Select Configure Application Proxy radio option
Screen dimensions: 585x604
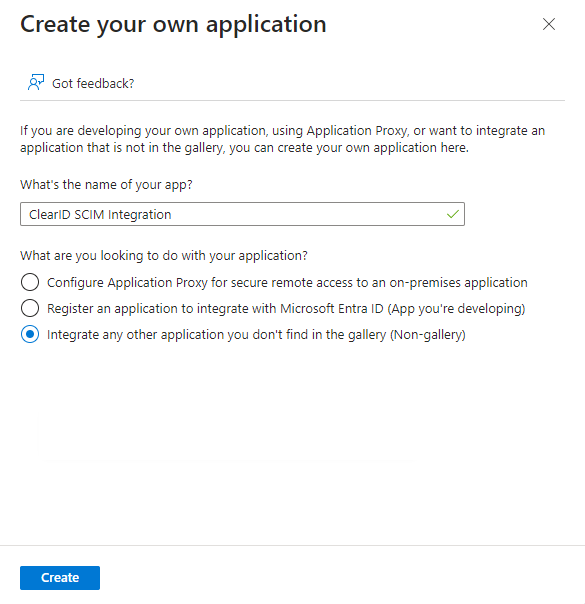pos(30,282)
